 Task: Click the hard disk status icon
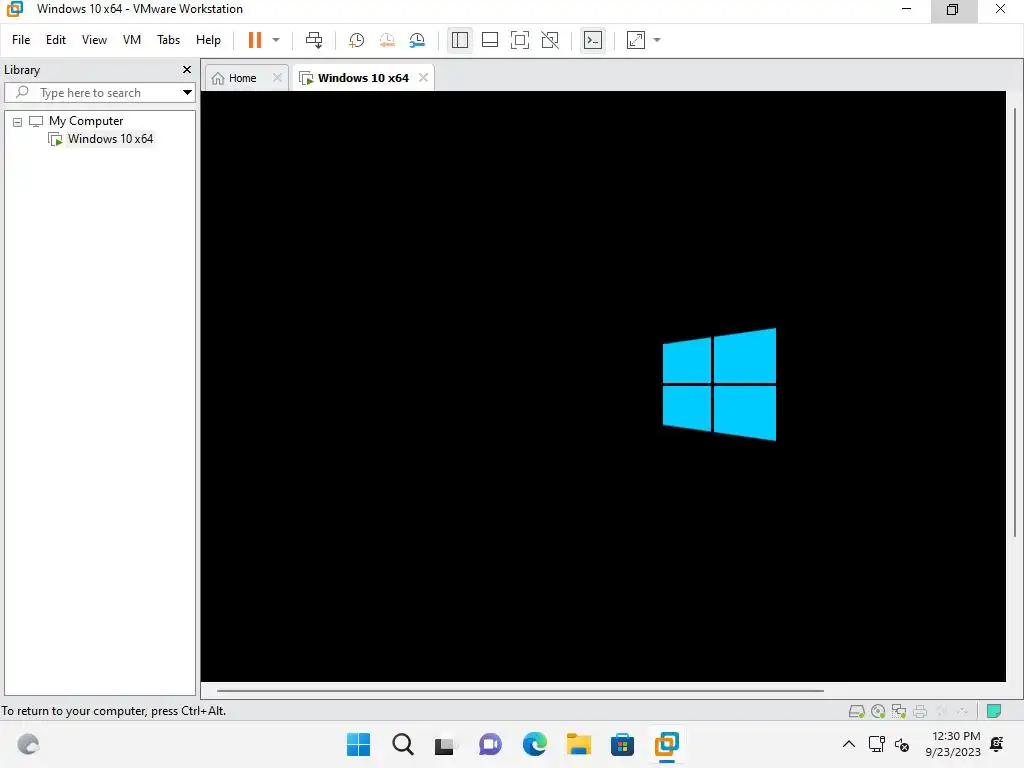tap(857, 711)
